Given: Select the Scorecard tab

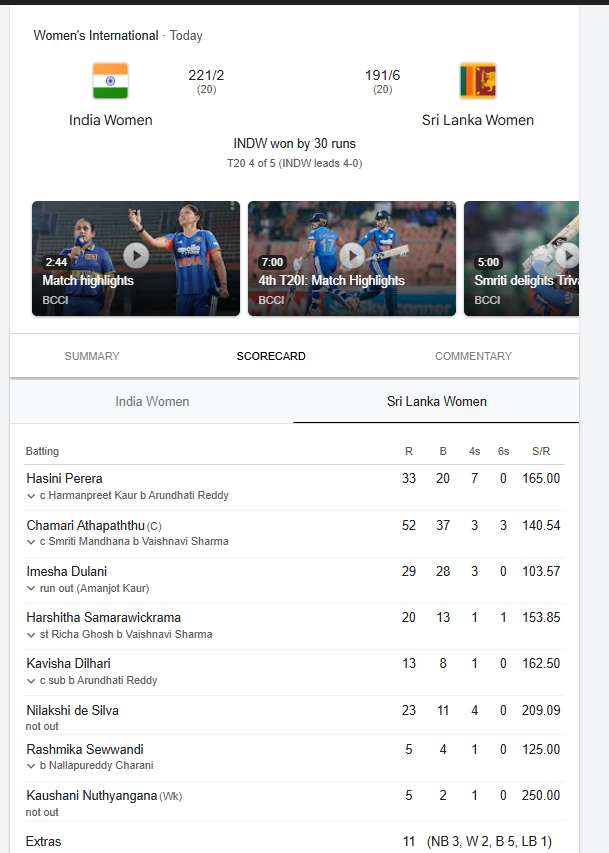Looking at the screenshot, I should [271, 356].
